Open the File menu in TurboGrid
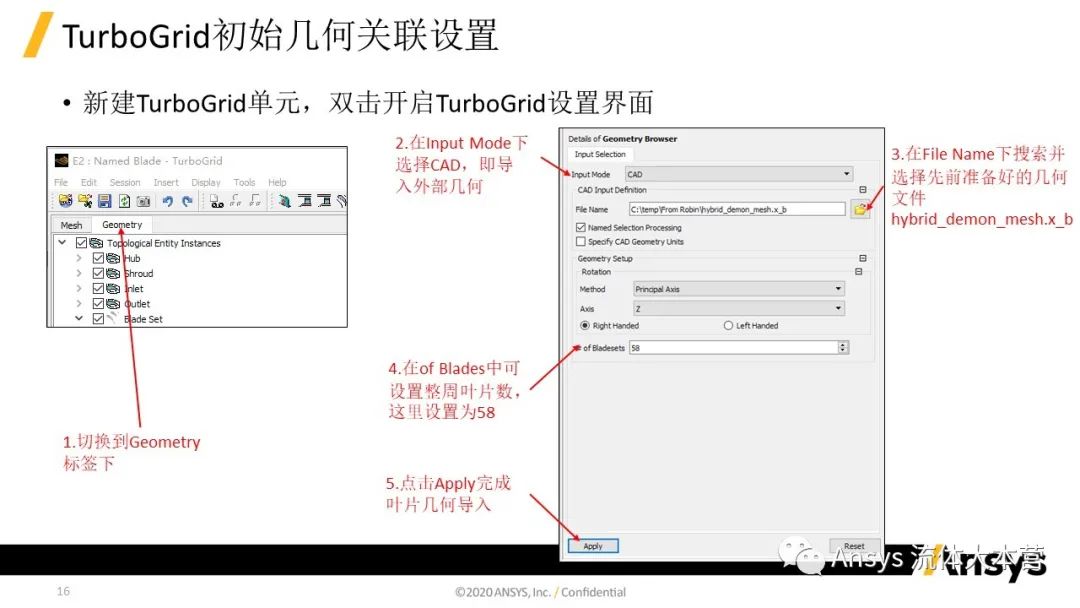The height and width of the screenshot is (608, 1080). pos(61,182)
